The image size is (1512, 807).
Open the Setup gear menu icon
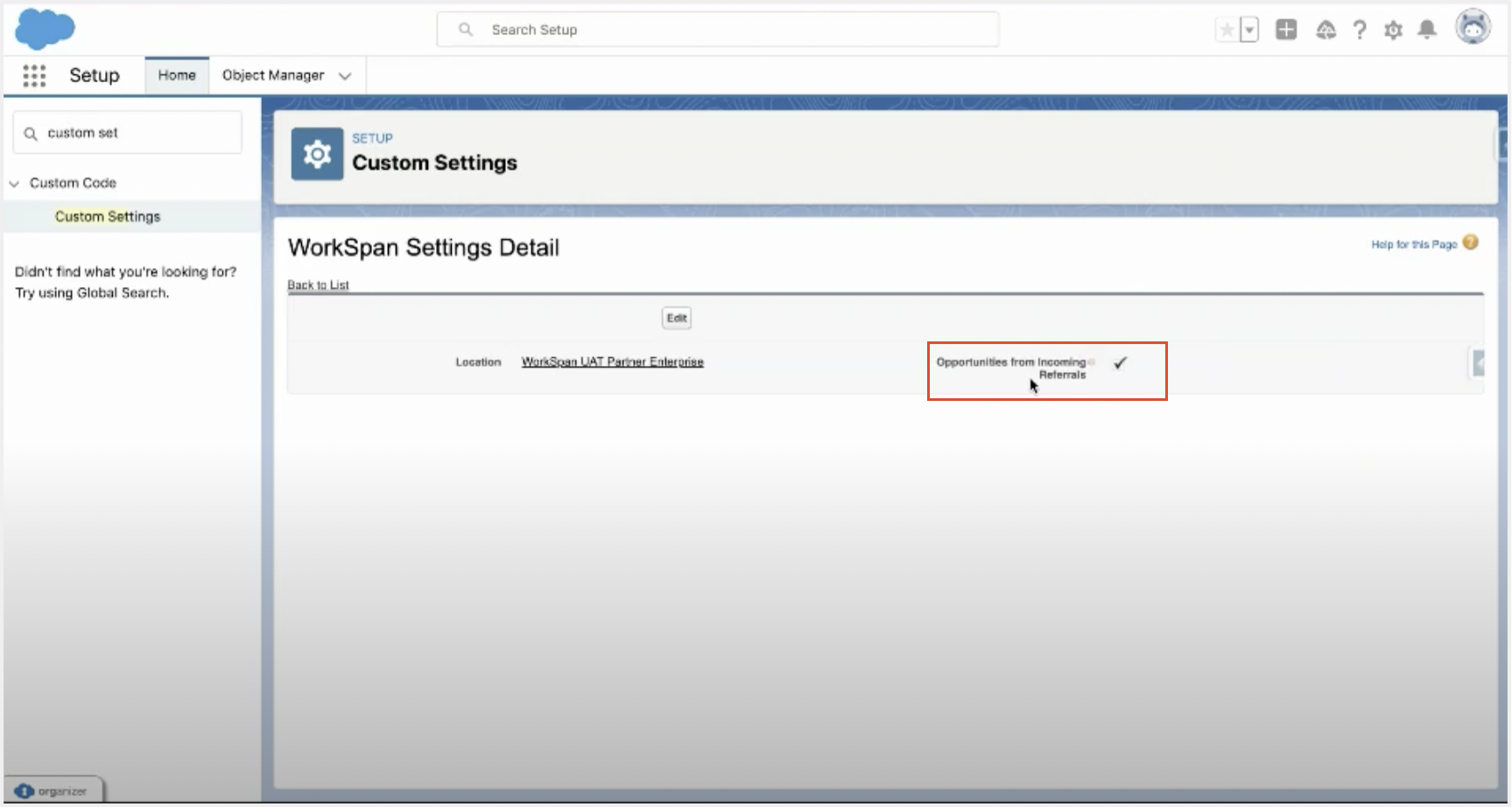(1393, 30)
